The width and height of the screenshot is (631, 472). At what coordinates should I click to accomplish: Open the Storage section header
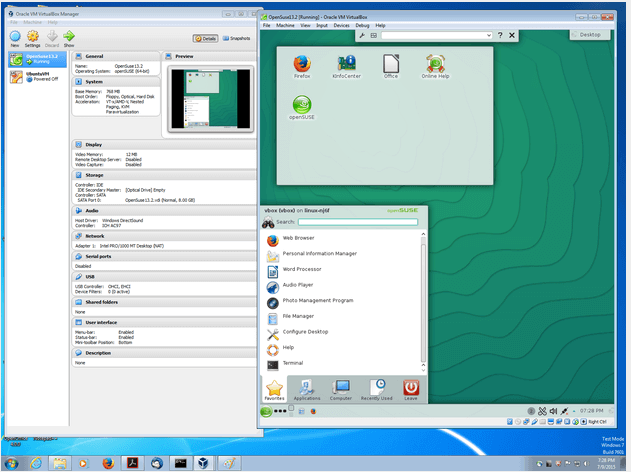click(x=164, y=175)
